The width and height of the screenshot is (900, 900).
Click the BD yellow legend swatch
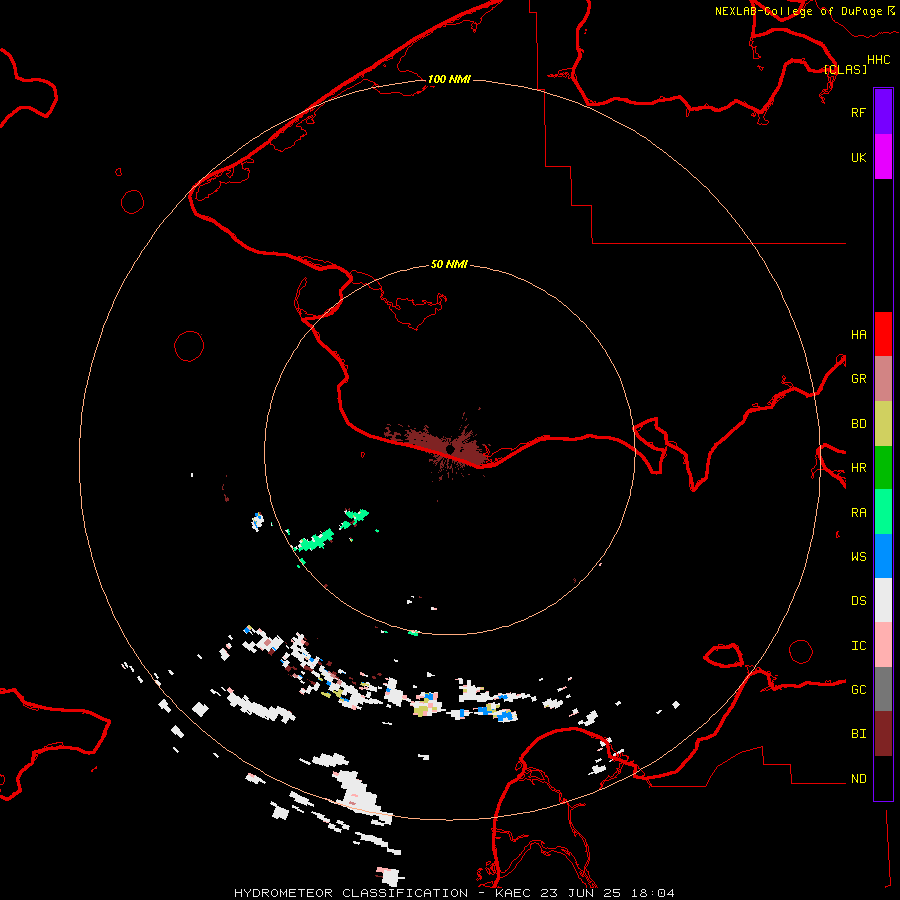point(883,423)
